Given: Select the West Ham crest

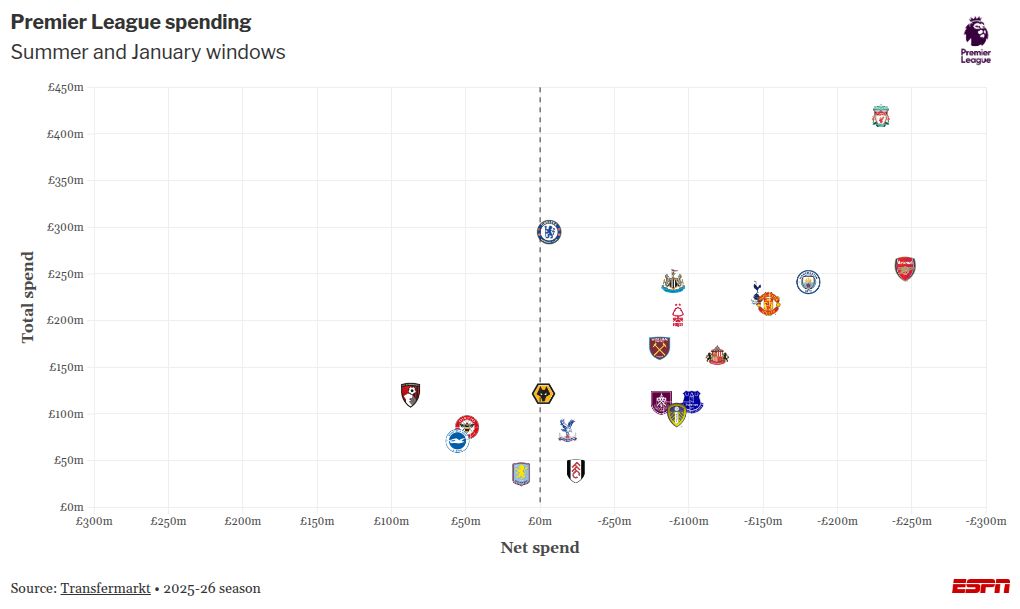Looking at the screenshot, I should pyautogui.click(x=659, y=348).
